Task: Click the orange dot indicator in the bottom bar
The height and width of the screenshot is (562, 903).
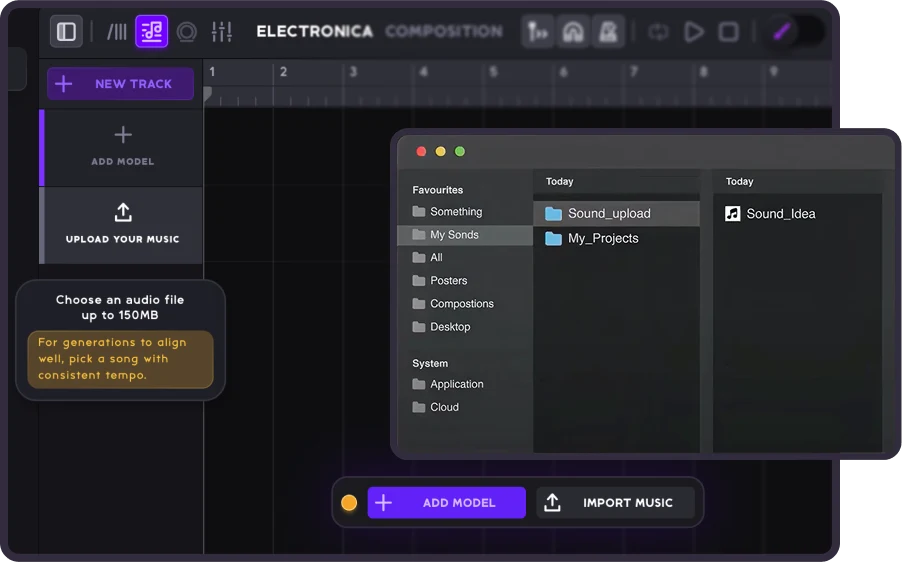Action: coord(349,503)
